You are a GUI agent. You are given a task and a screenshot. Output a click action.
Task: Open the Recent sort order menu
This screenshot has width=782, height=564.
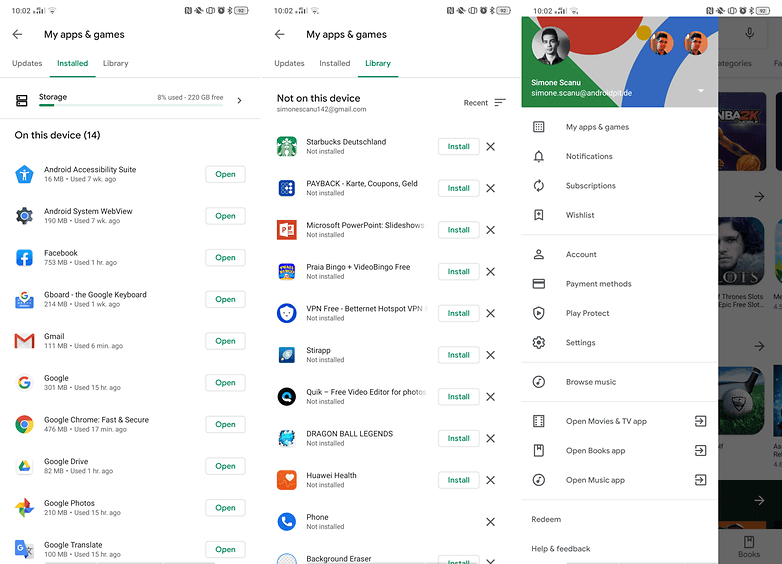[484, 103]
